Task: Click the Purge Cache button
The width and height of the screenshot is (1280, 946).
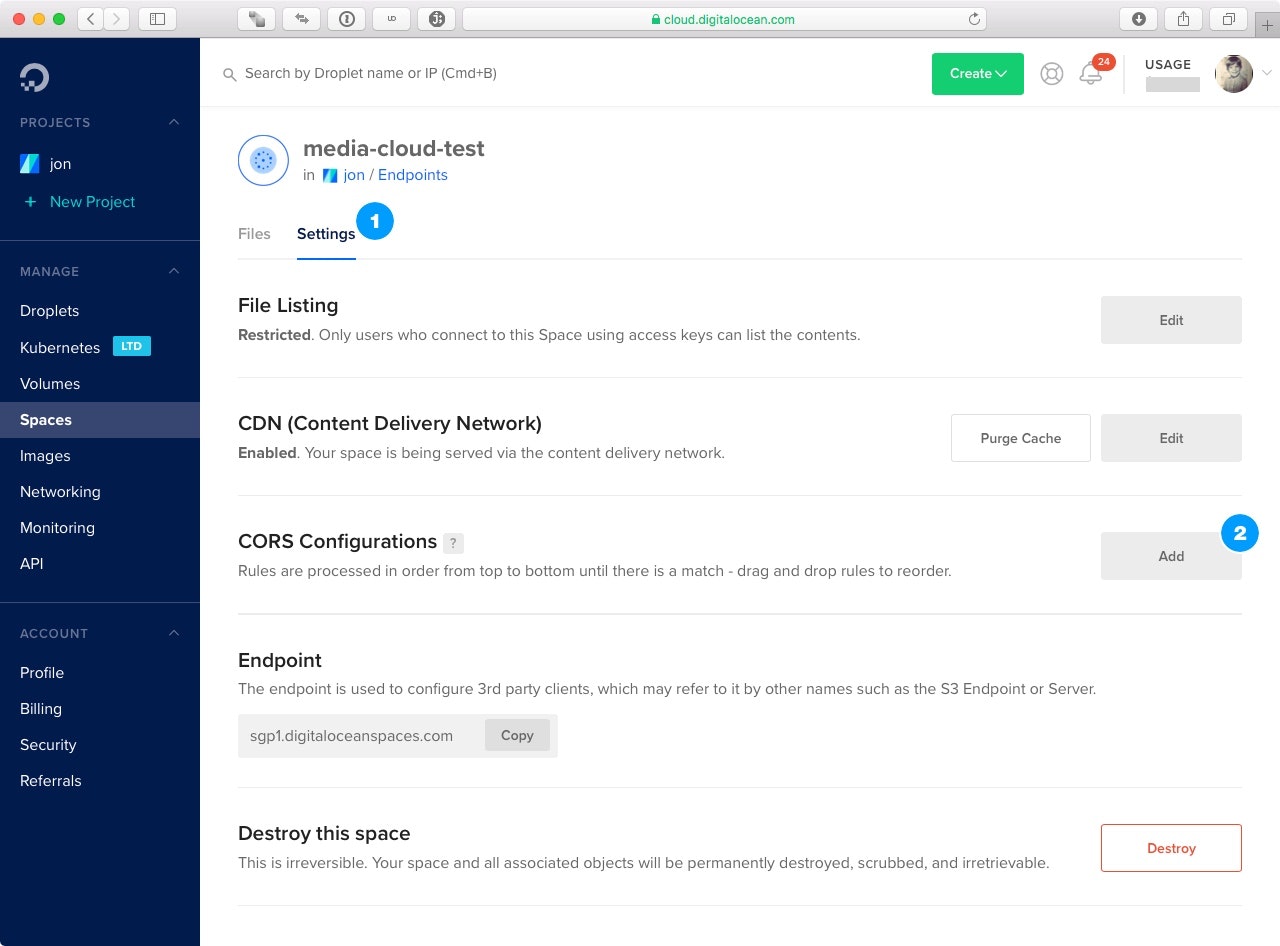Action: tap(1021, 438)
